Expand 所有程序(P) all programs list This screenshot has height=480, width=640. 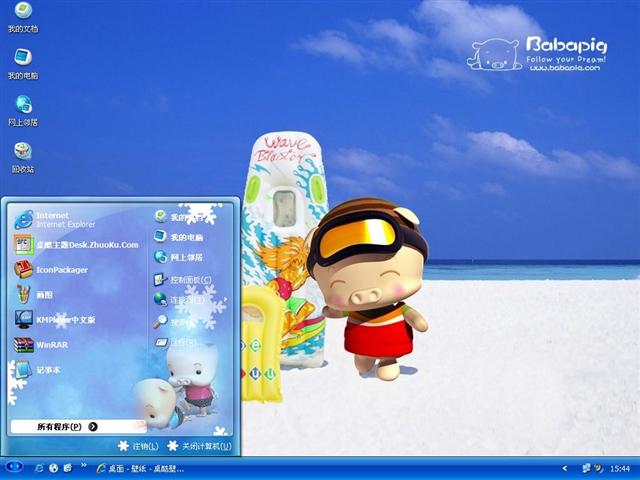[79, 427]
